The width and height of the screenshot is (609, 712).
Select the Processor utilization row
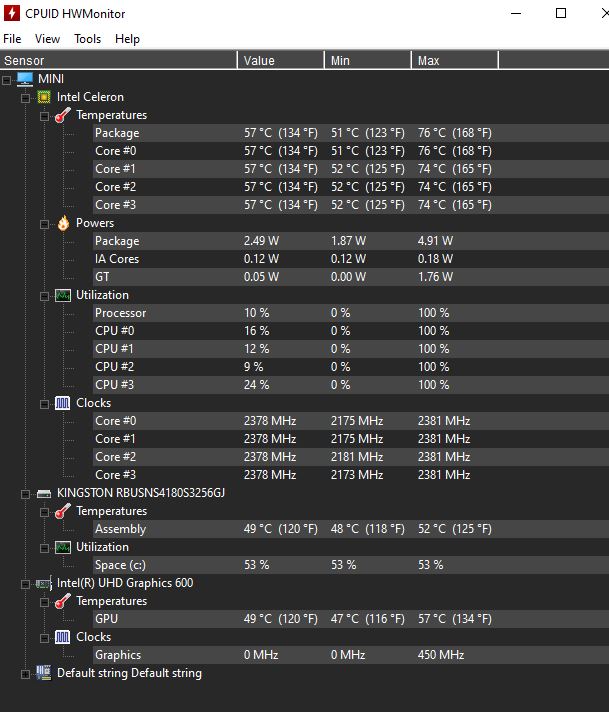click(351, 313)
